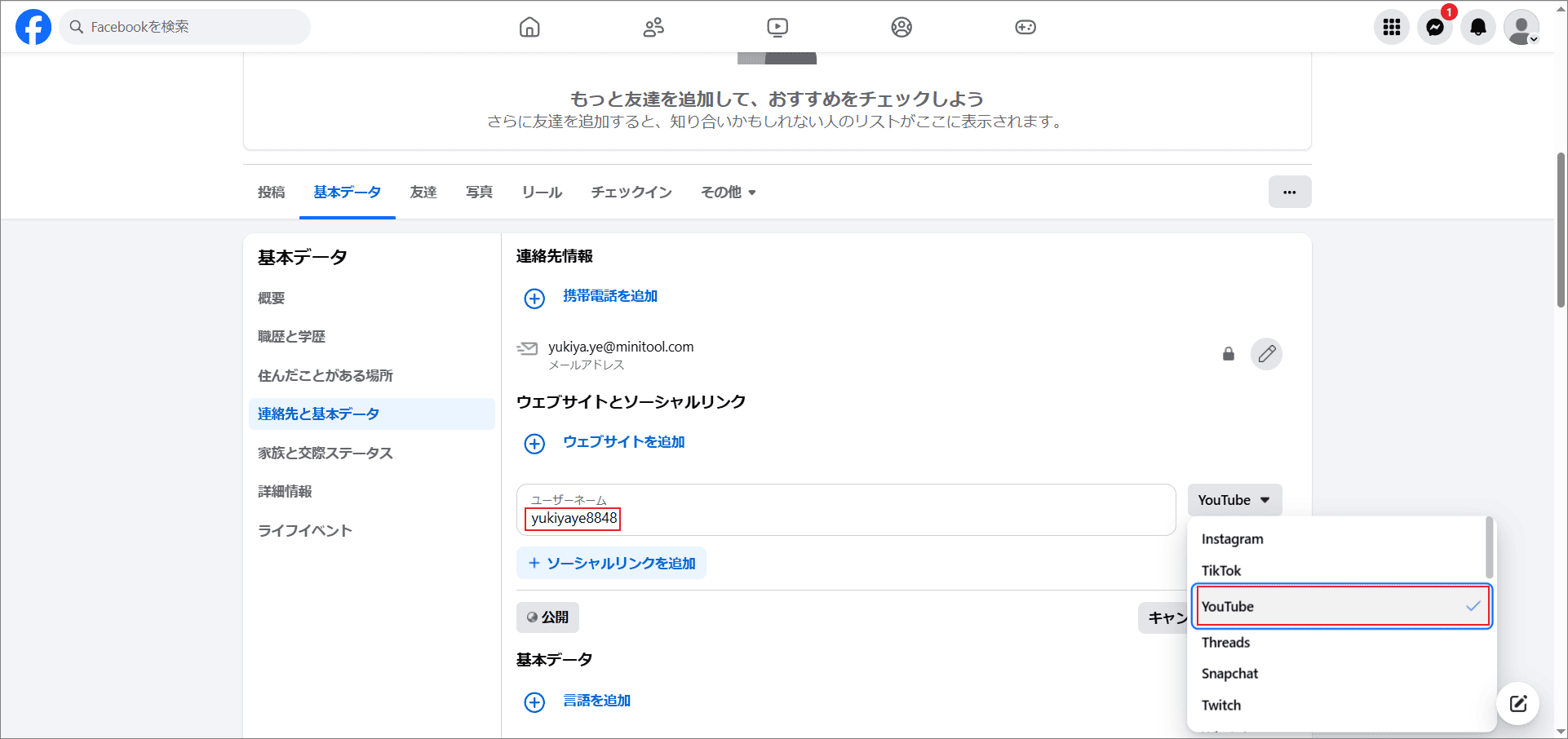Image resolution: width=1568 pixels, height=739 pixels.
Task: Click the ソーシャルリンクを追加 button
Action: click(x=611, y=563)
